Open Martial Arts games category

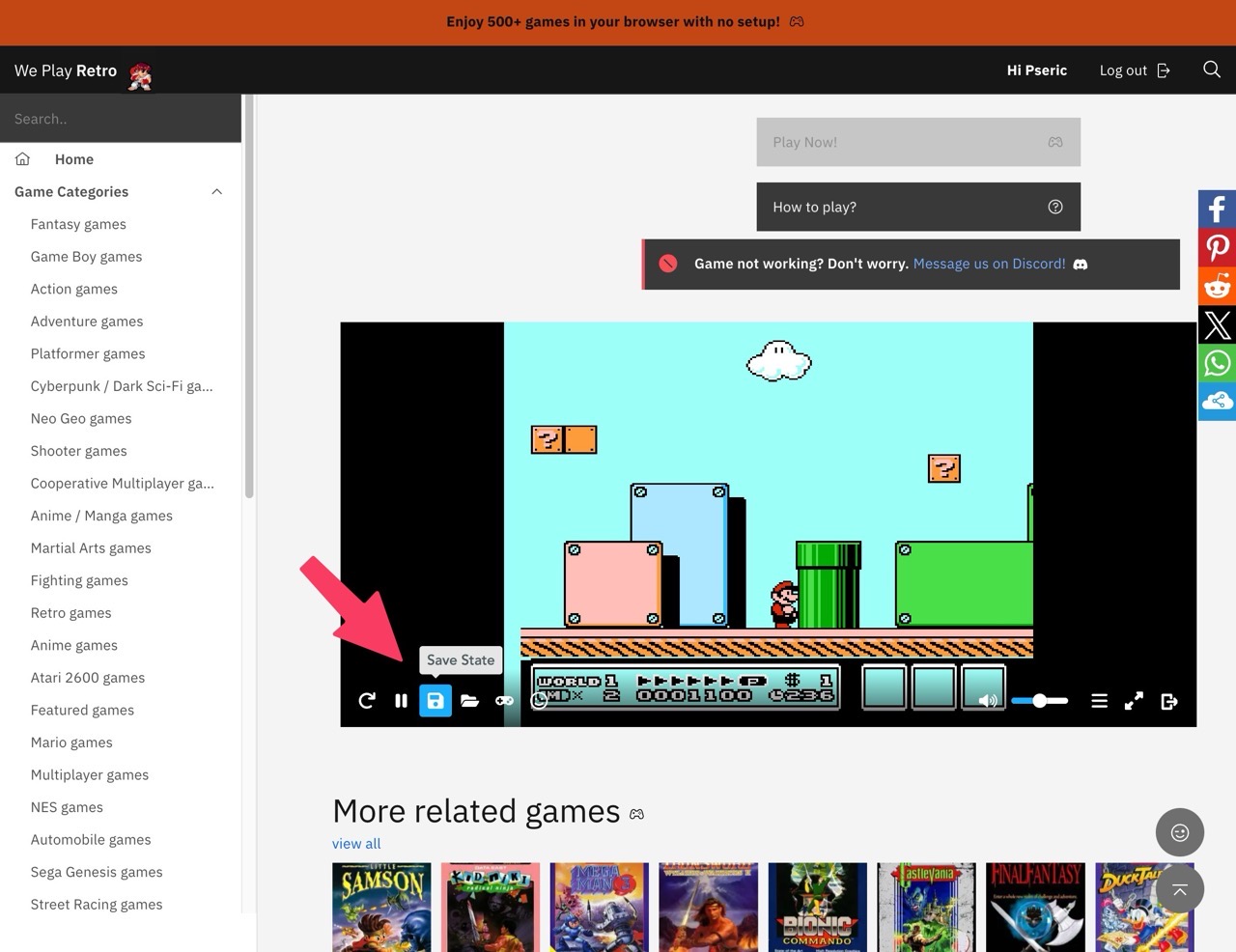[x=91, y=547]
